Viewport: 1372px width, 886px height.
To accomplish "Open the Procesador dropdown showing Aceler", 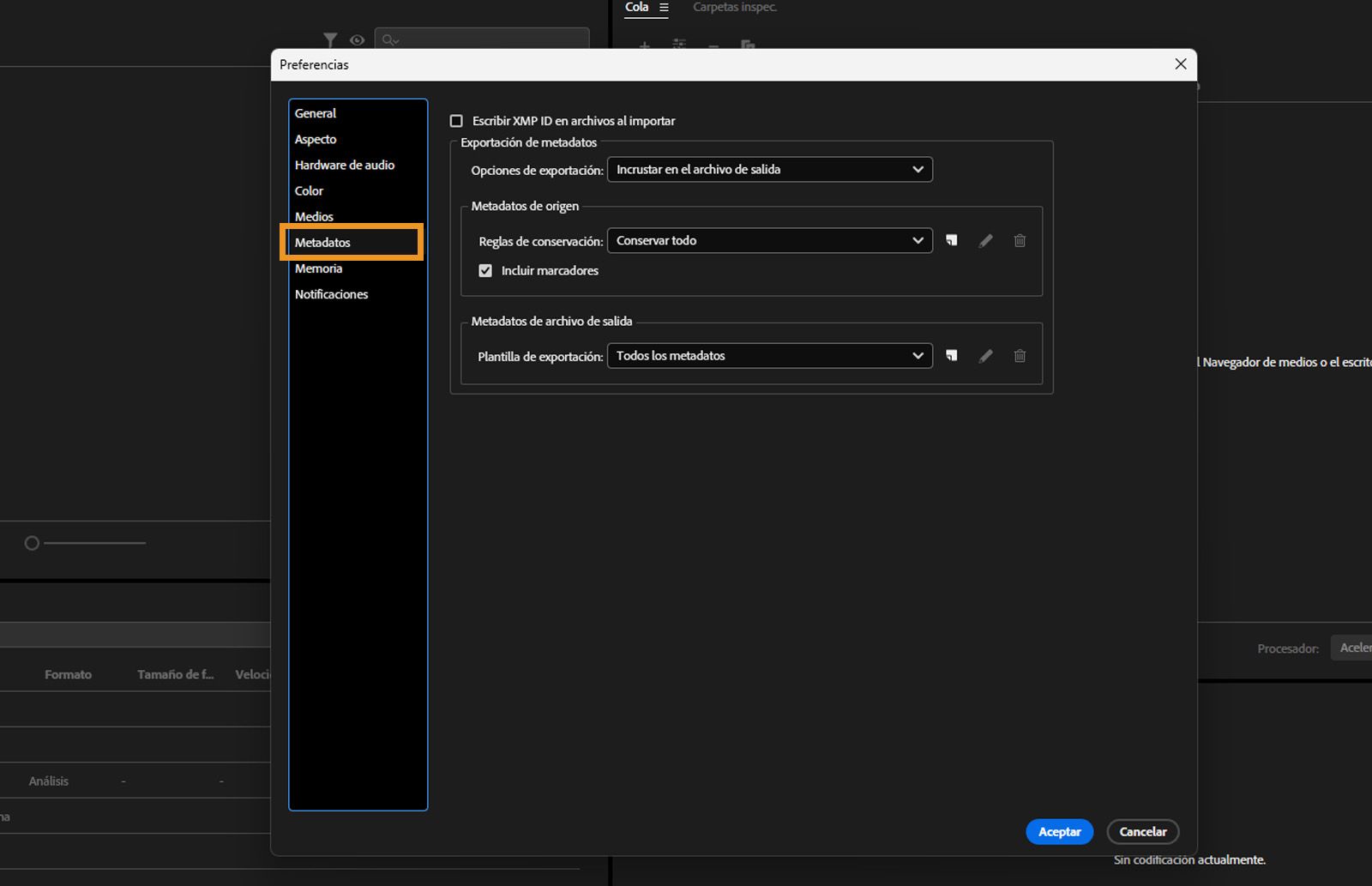I will coord(1351,648).
